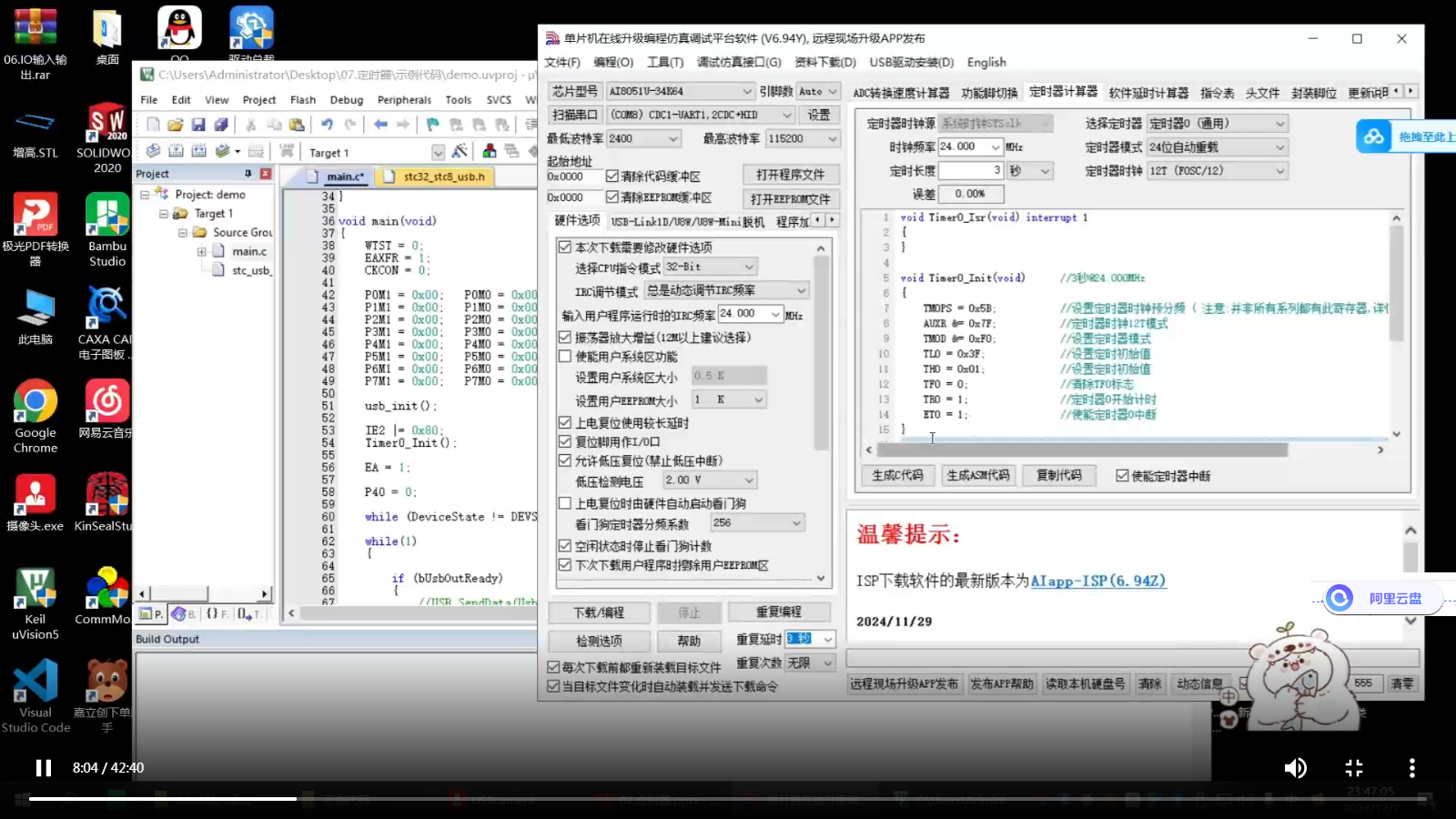Toggle 允许低压复位 checkbox
The image size is (1456, 819).
565,461
